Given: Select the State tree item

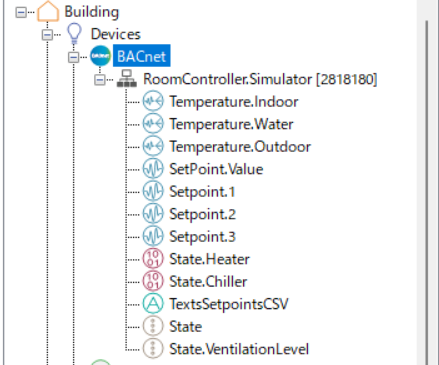Looking at the screenshot, I should pyautogui.click(x=185, y=326).
